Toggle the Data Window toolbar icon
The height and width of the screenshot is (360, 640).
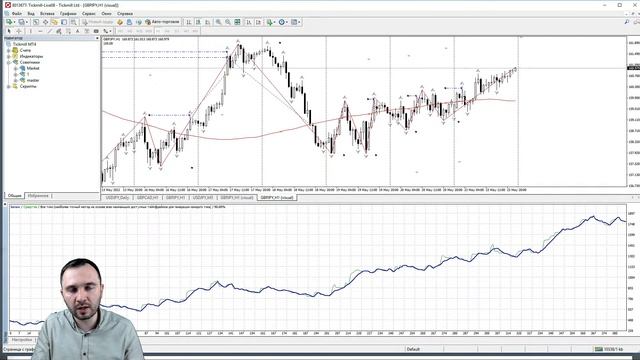tap(45, 22)
